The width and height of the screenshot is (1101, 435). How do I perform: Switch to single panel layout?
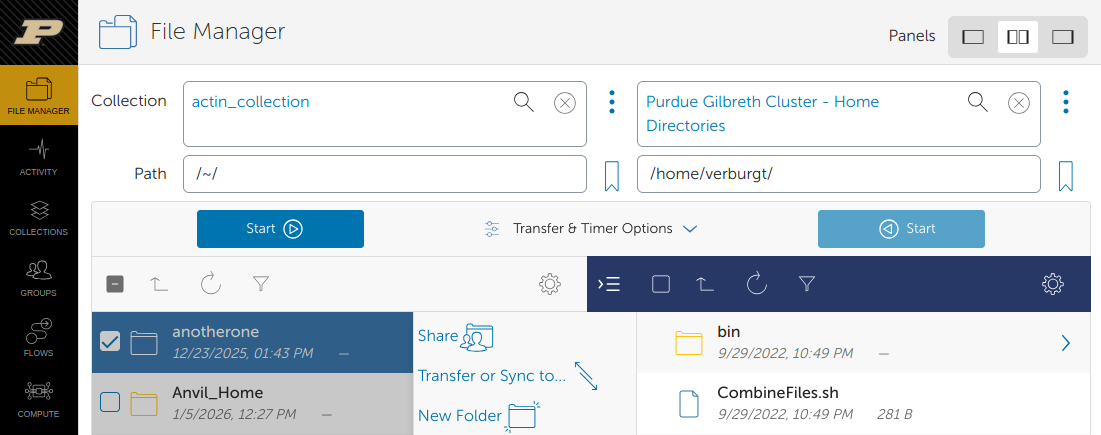[973, 36]
